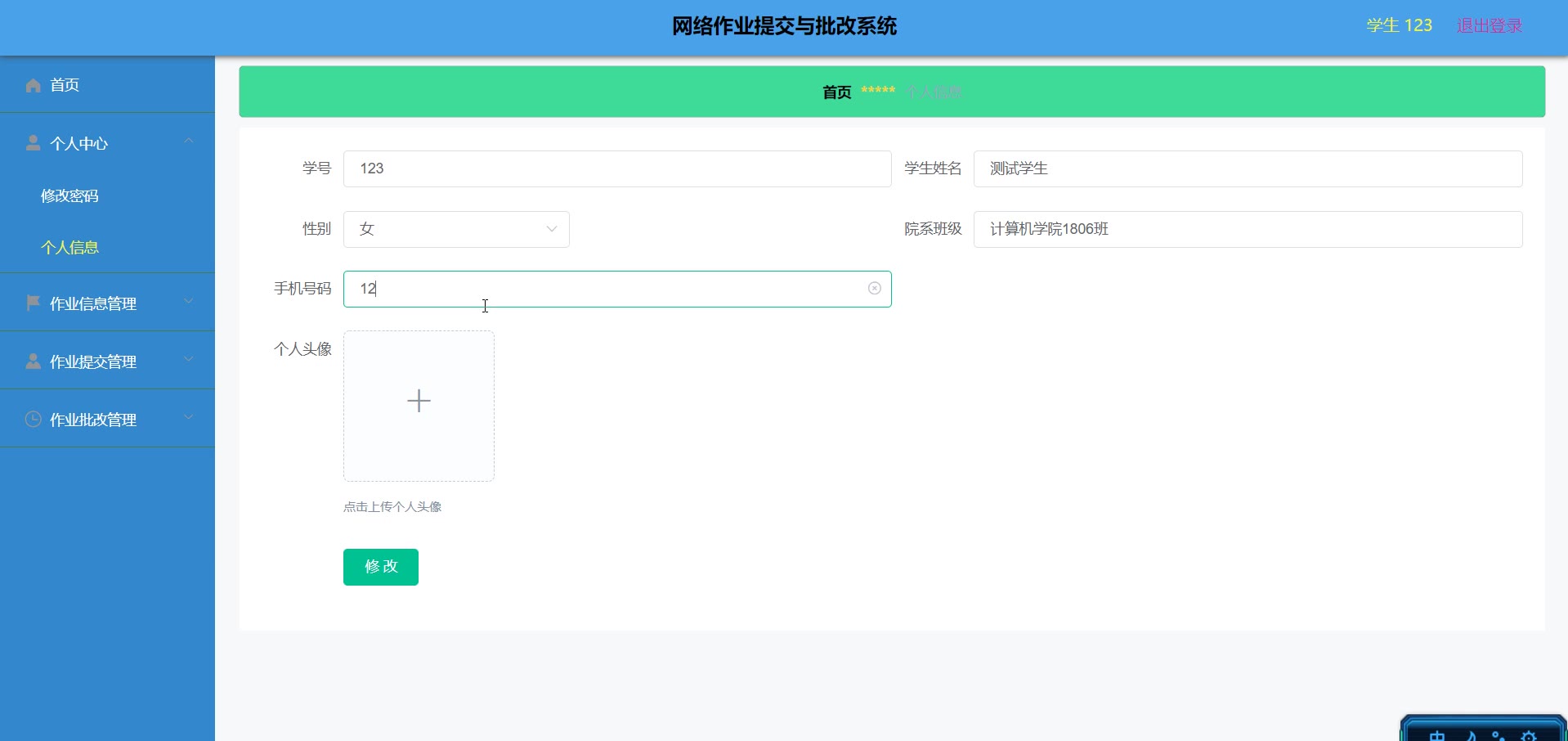Click the user icon next to 个人中心
Image resolution: width=1568 pixels, height=741 pixels.
tap(34, 143)
